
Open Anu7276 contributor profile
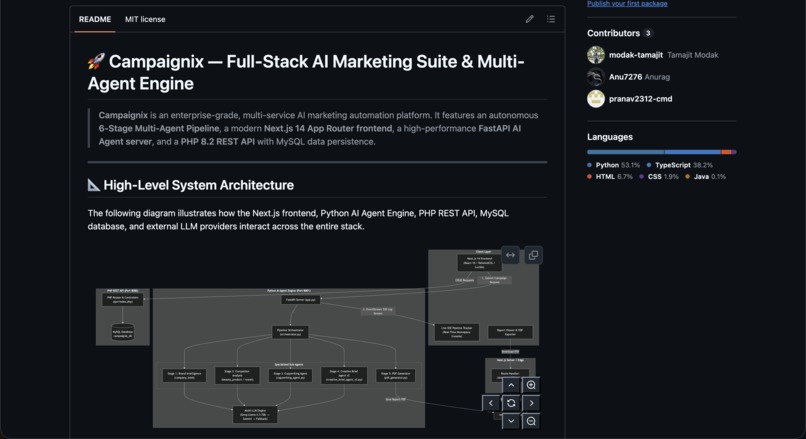(625, 77)
